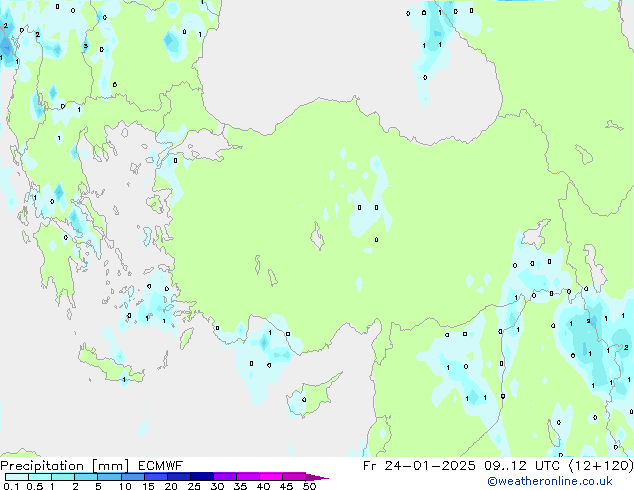Screen dimensions: 634x490
Task: Click the "[mm]" unit label
Action: (x=110, y=466)
